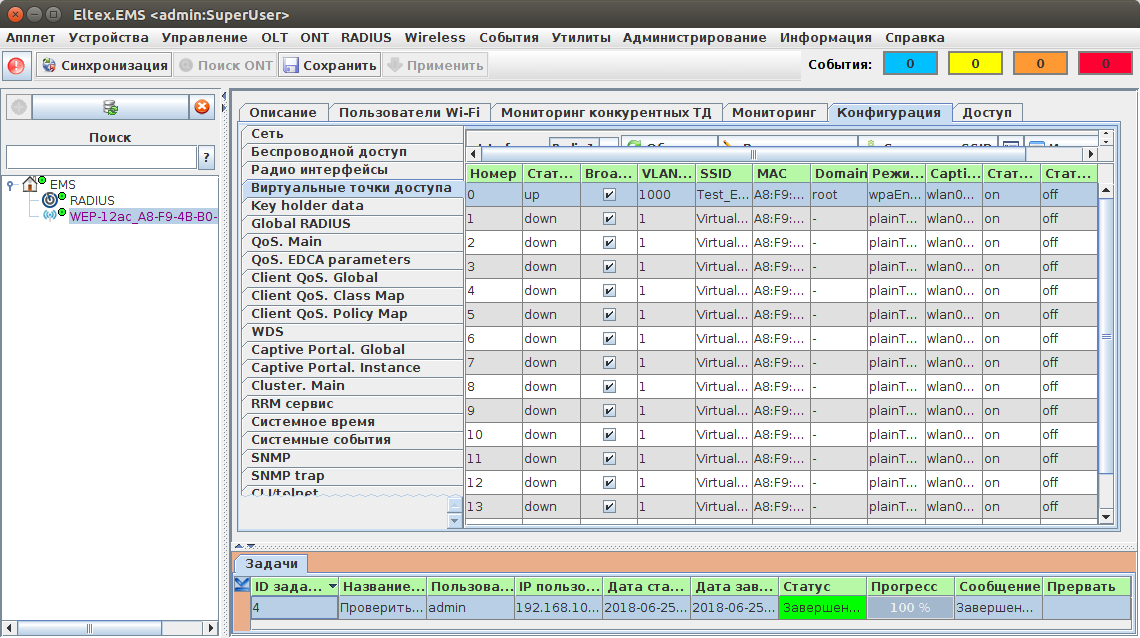
Task: Toggle Broadcast checkbox in row 13
Action: pos(609,507)
